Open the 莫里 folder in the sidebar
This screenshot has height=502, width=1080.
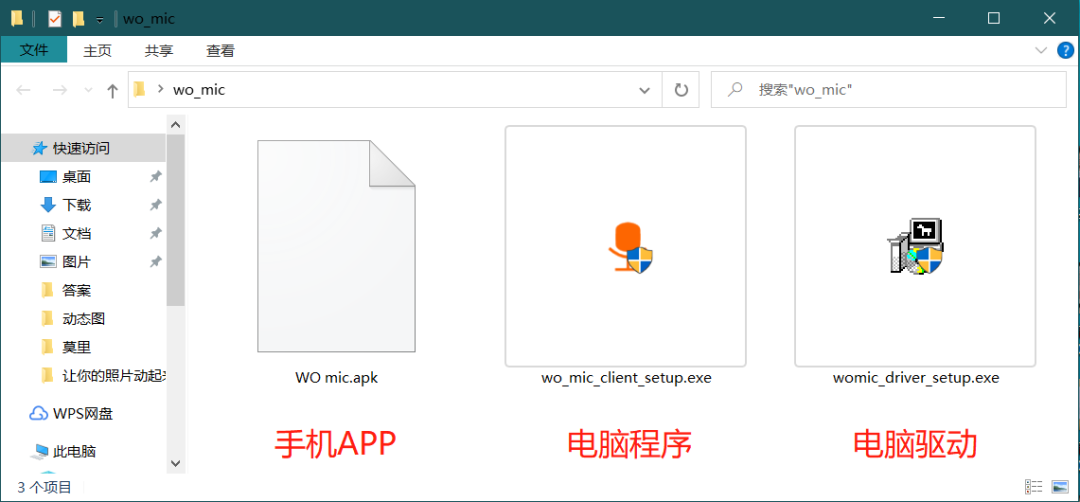tap(76, 347)
